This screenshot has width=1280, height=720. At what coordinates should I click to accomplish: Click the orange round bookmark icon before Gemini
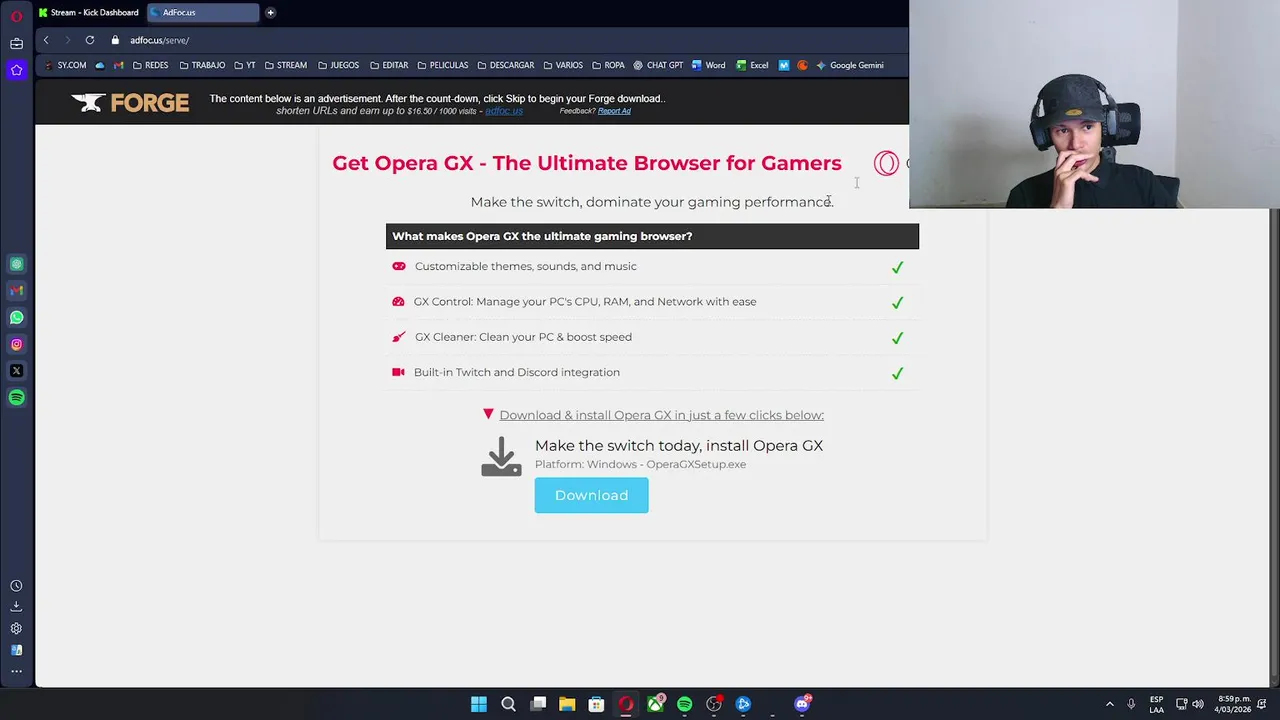[x=802, y=65]
